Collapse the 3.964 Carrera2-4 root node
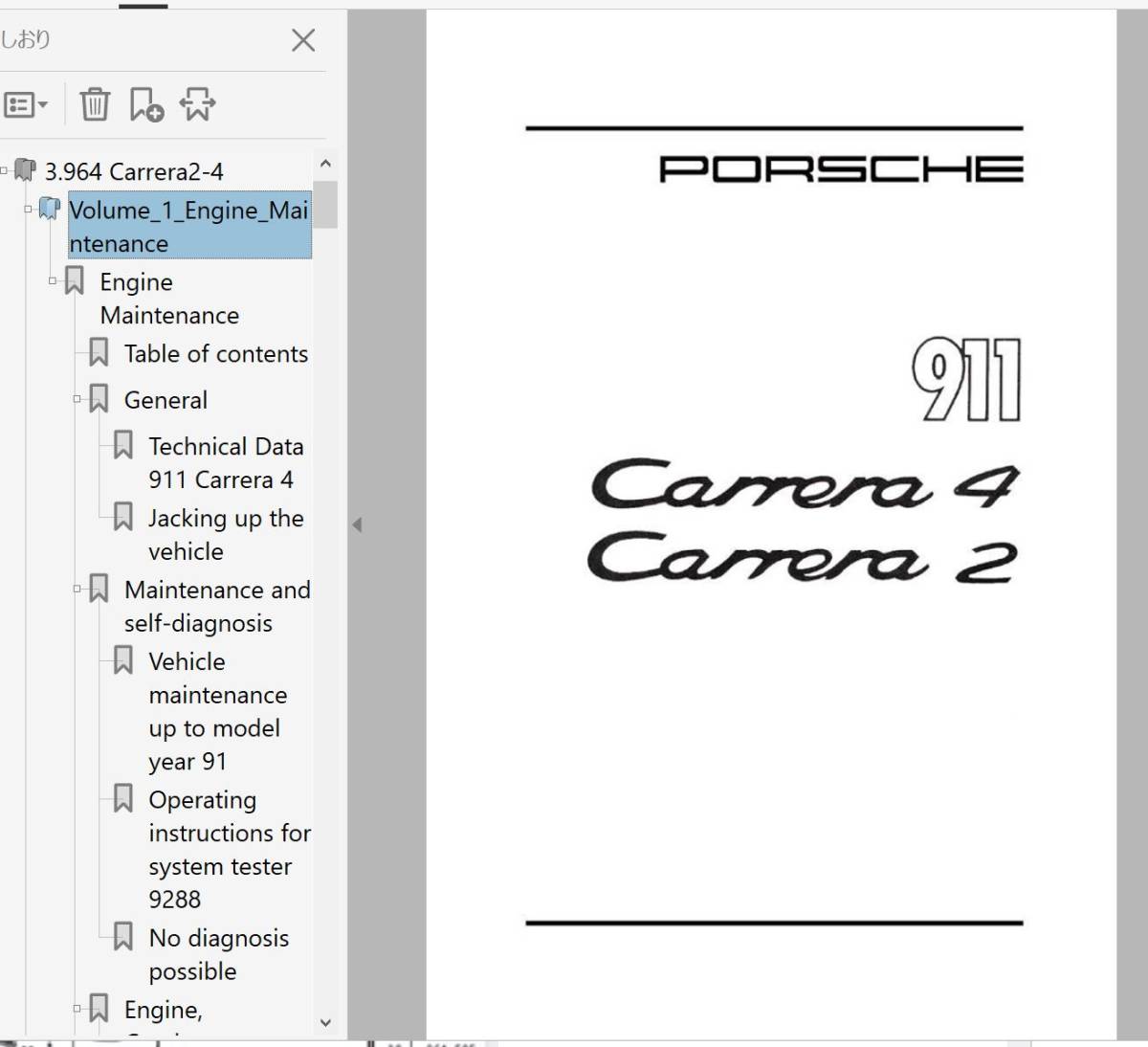 coord(5,171)
